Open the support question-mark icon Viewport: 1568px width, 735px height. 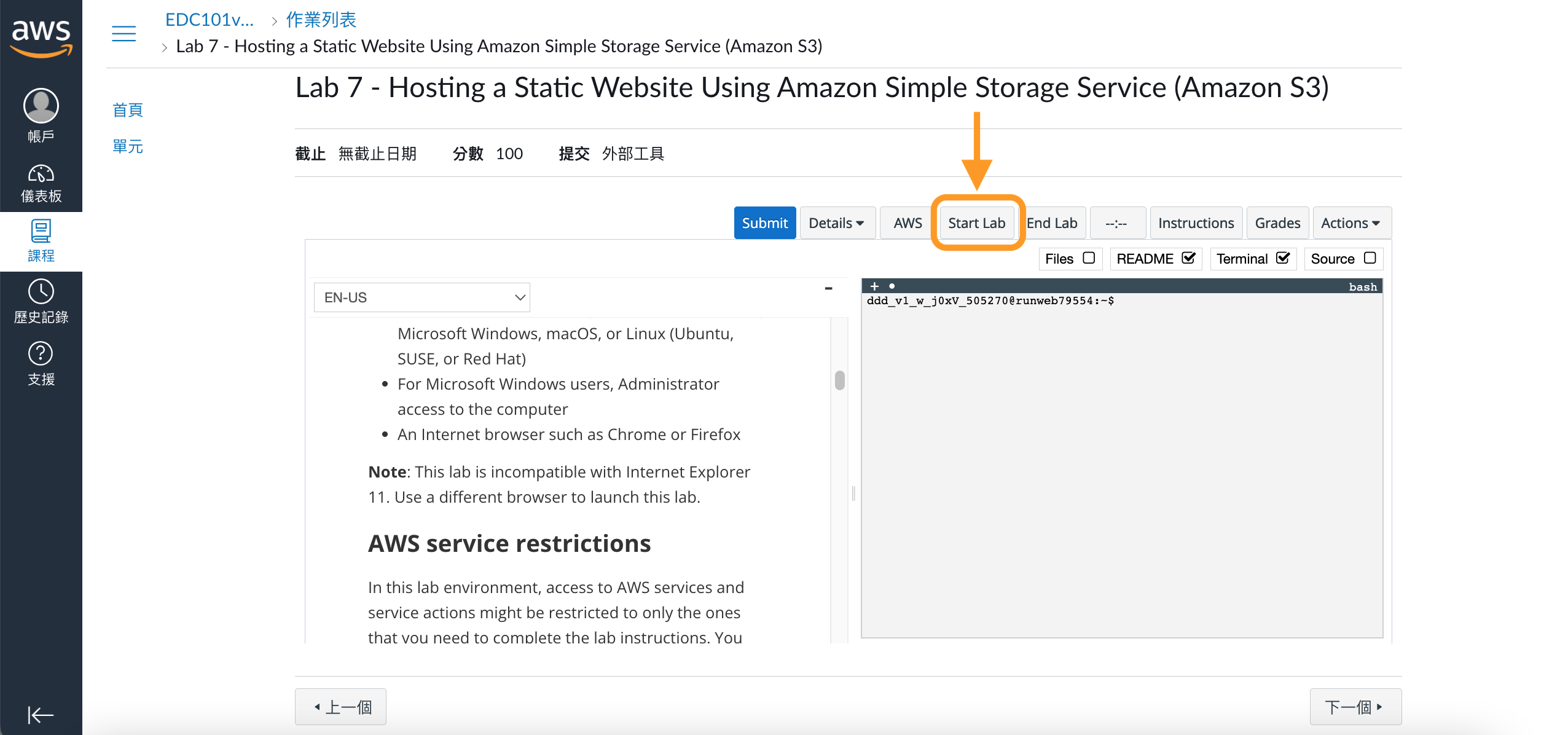coord(41,353)
